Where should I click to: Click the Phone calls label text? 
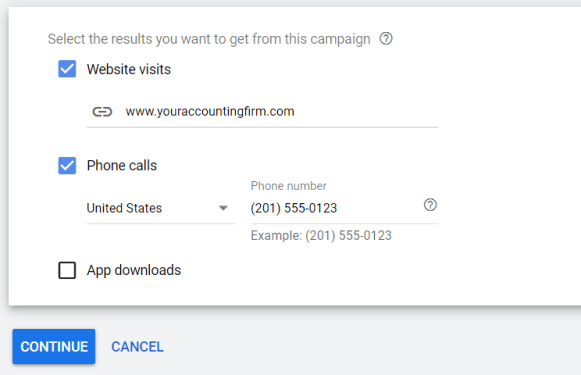tap(122, 166)
